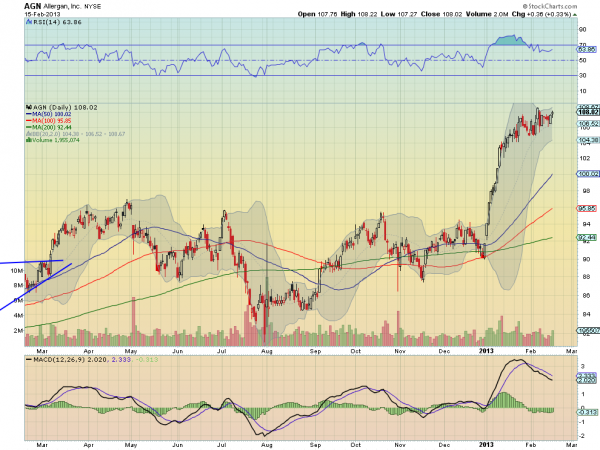Click the blue MA(50) legend line swatch
The height and width of the screenshot is (450, 600).
(29, 114)
